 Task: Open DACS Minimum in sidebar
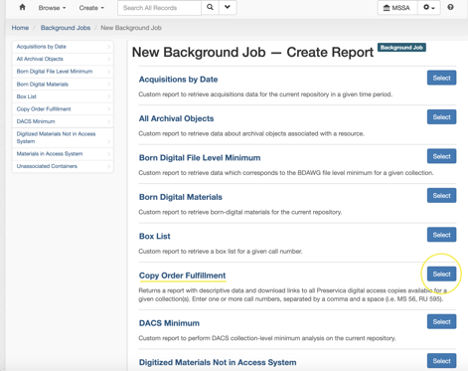63,121
